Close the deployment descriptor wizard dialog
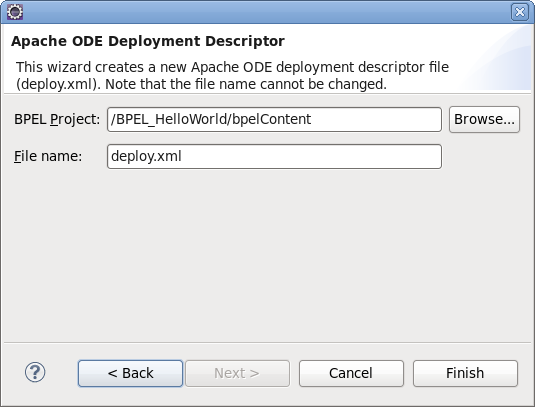Screen dimensions: 535x407 tap(520, 12)
